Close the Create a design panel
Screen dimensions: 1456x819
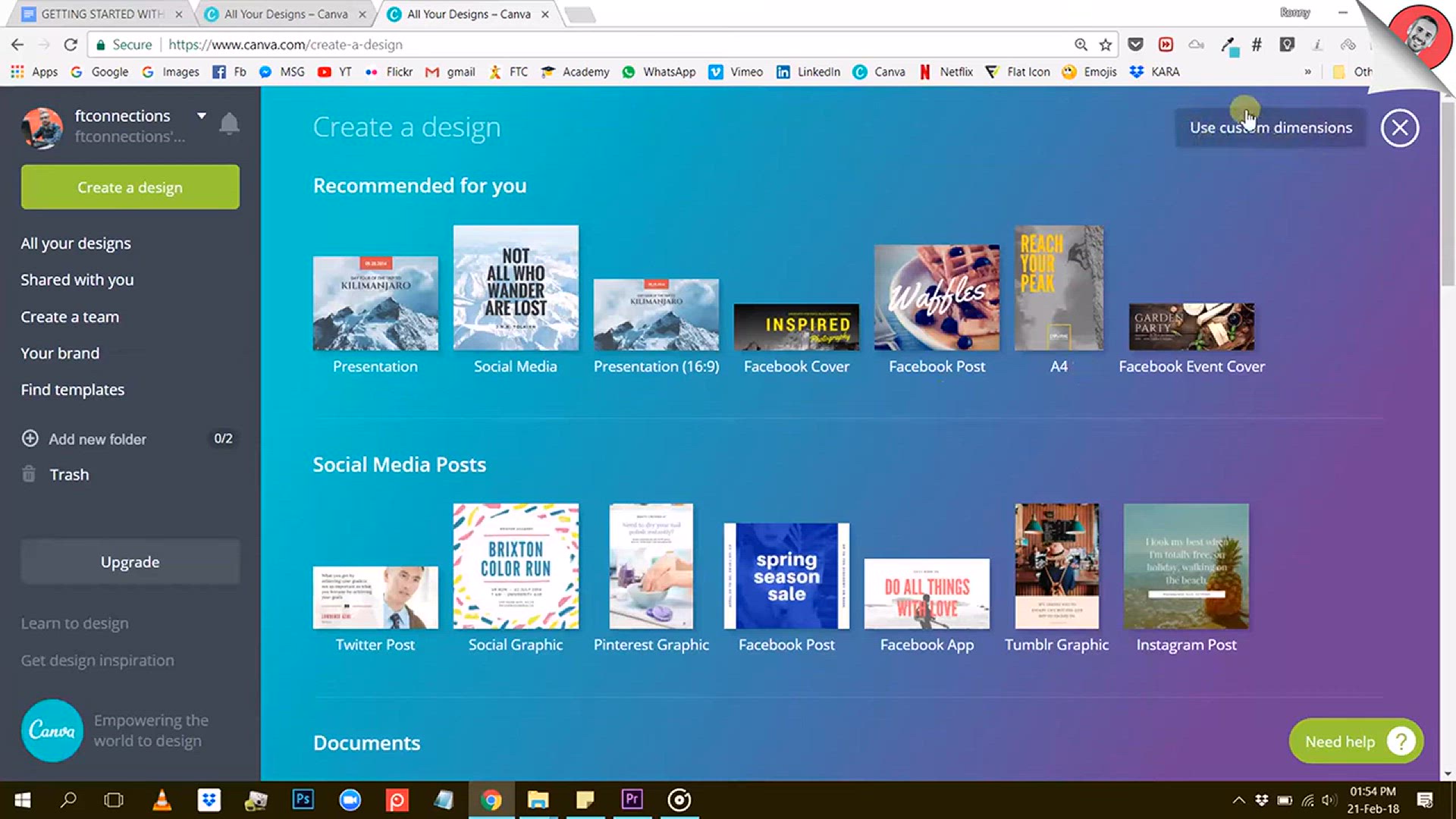pyautogui.click(x=1399, y=127)
